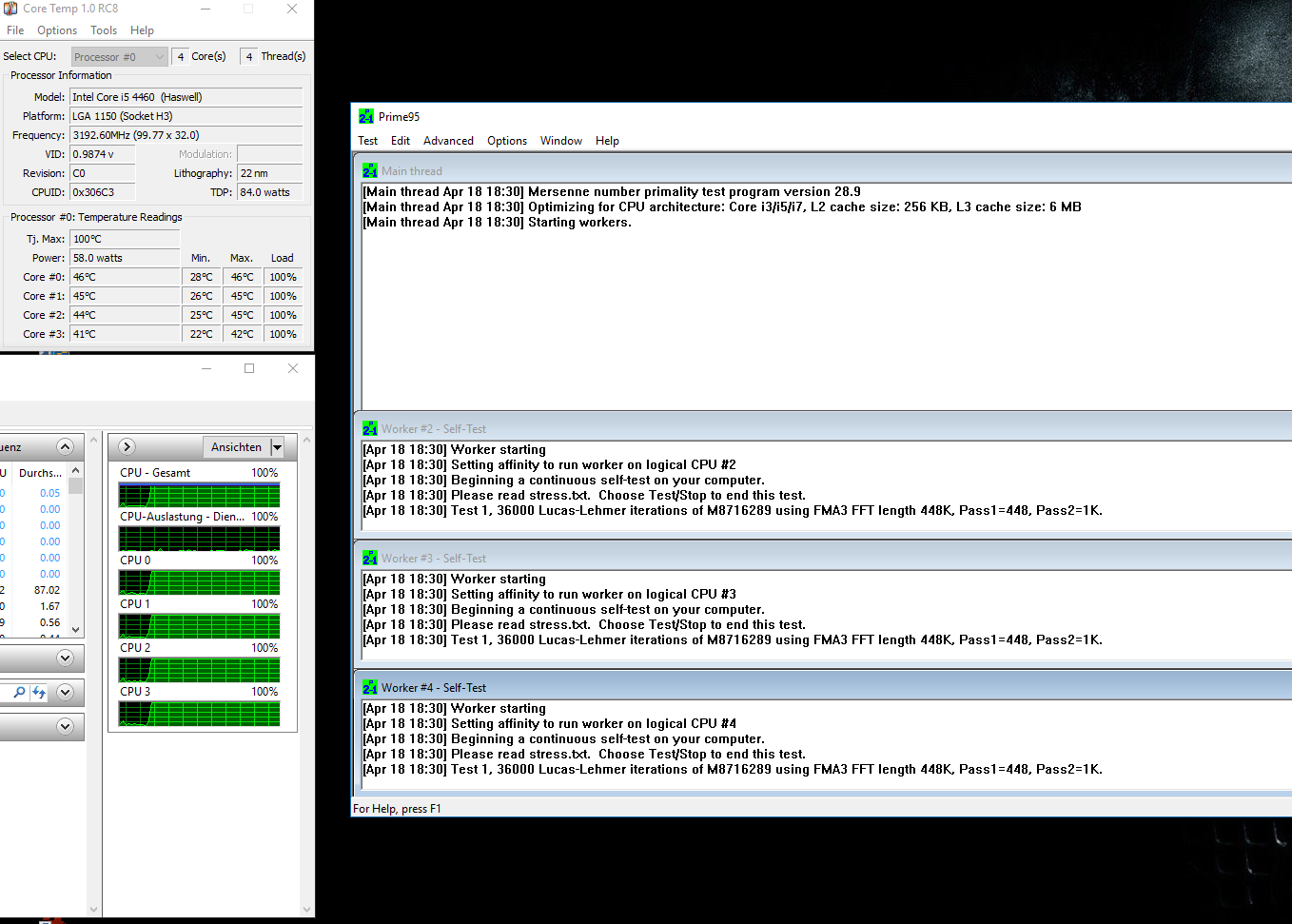This screenshot has height=924, width=1292.
Task: Click the round right-arrow button beside Ansichten
Action: 127,446
